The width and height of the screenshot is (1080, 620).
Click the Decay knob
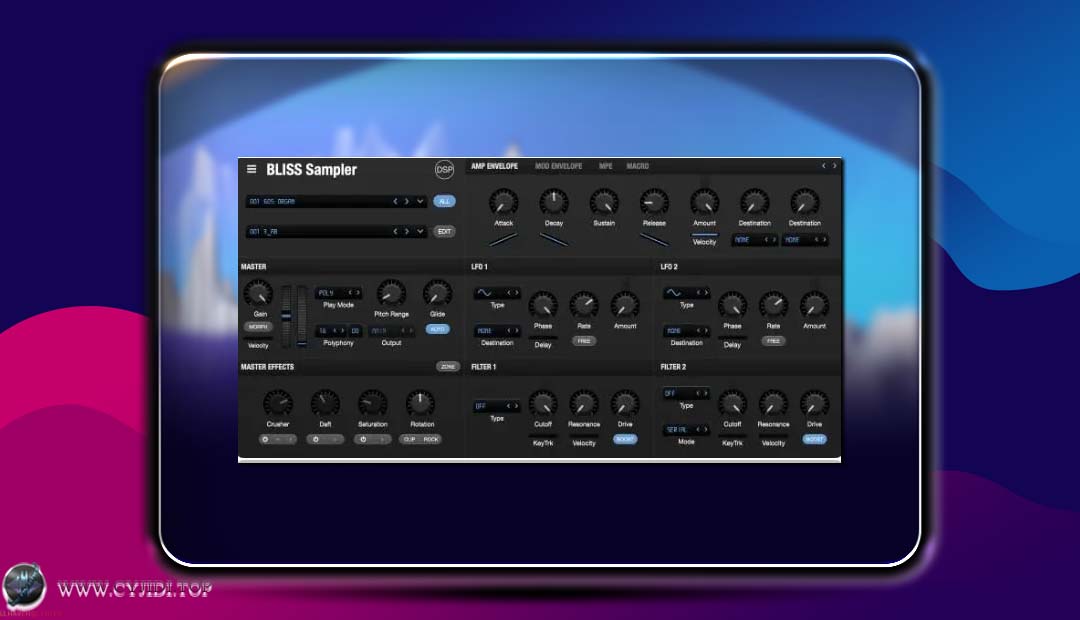point(553,203)
